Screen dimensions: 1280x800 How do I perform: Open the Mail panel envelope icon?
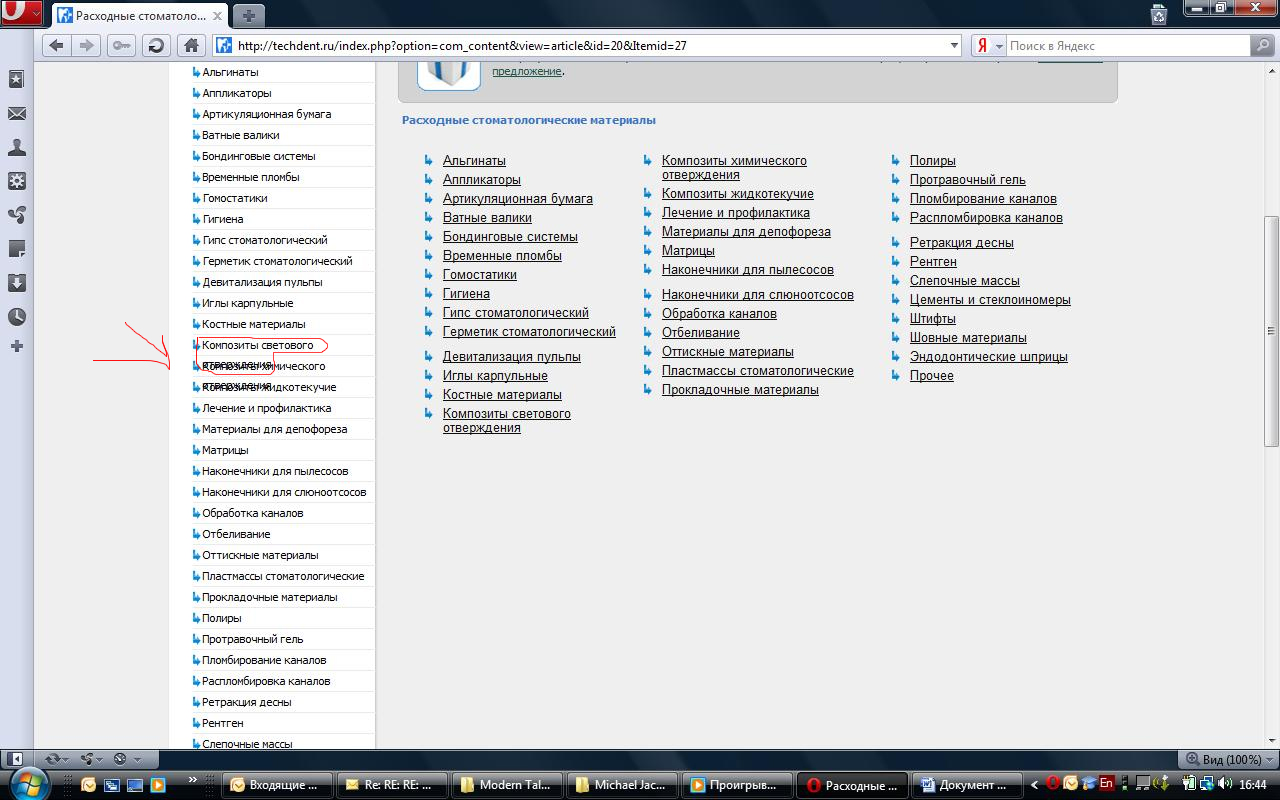pyautogui.click(x=17, y=114)
